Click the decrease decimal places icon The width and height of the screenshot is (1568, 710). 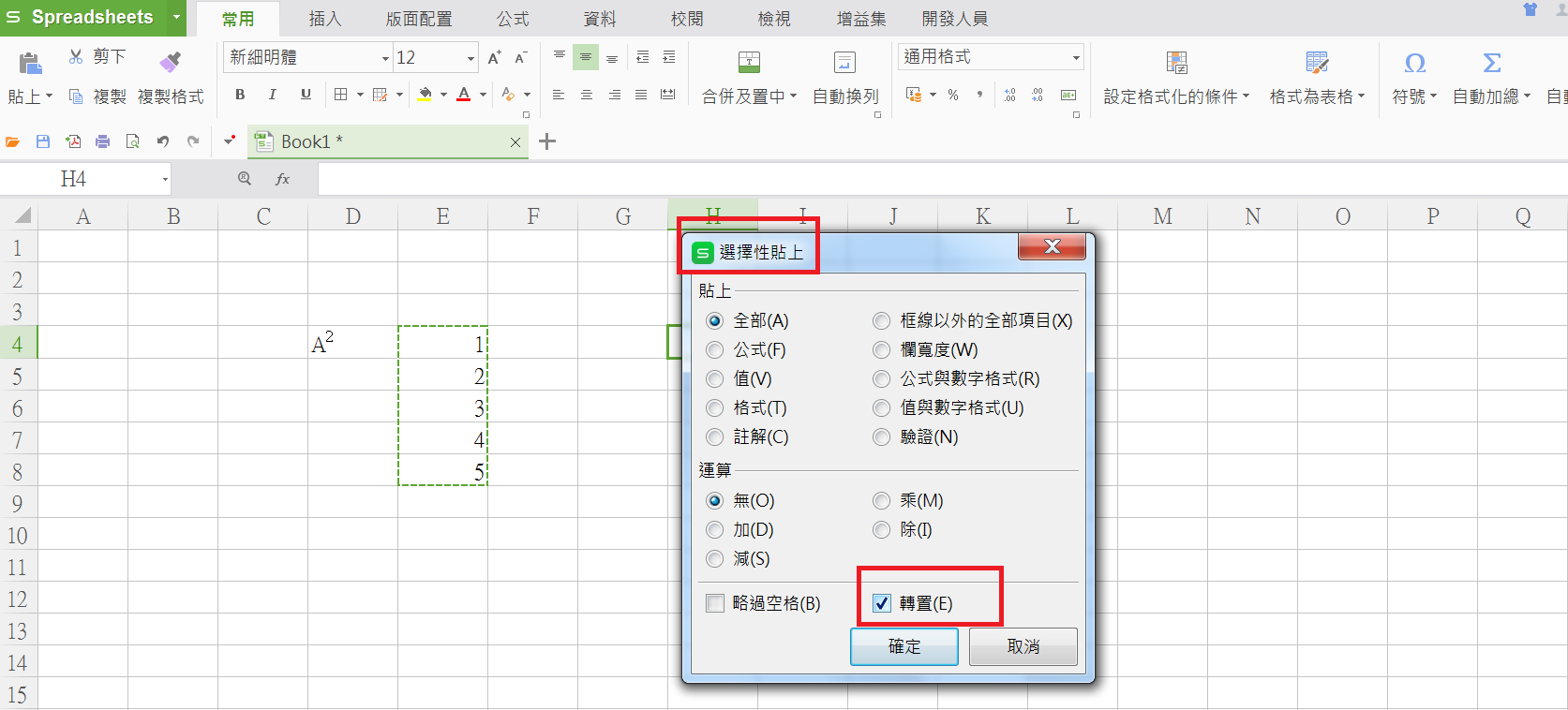click(x=1038, y=95)
